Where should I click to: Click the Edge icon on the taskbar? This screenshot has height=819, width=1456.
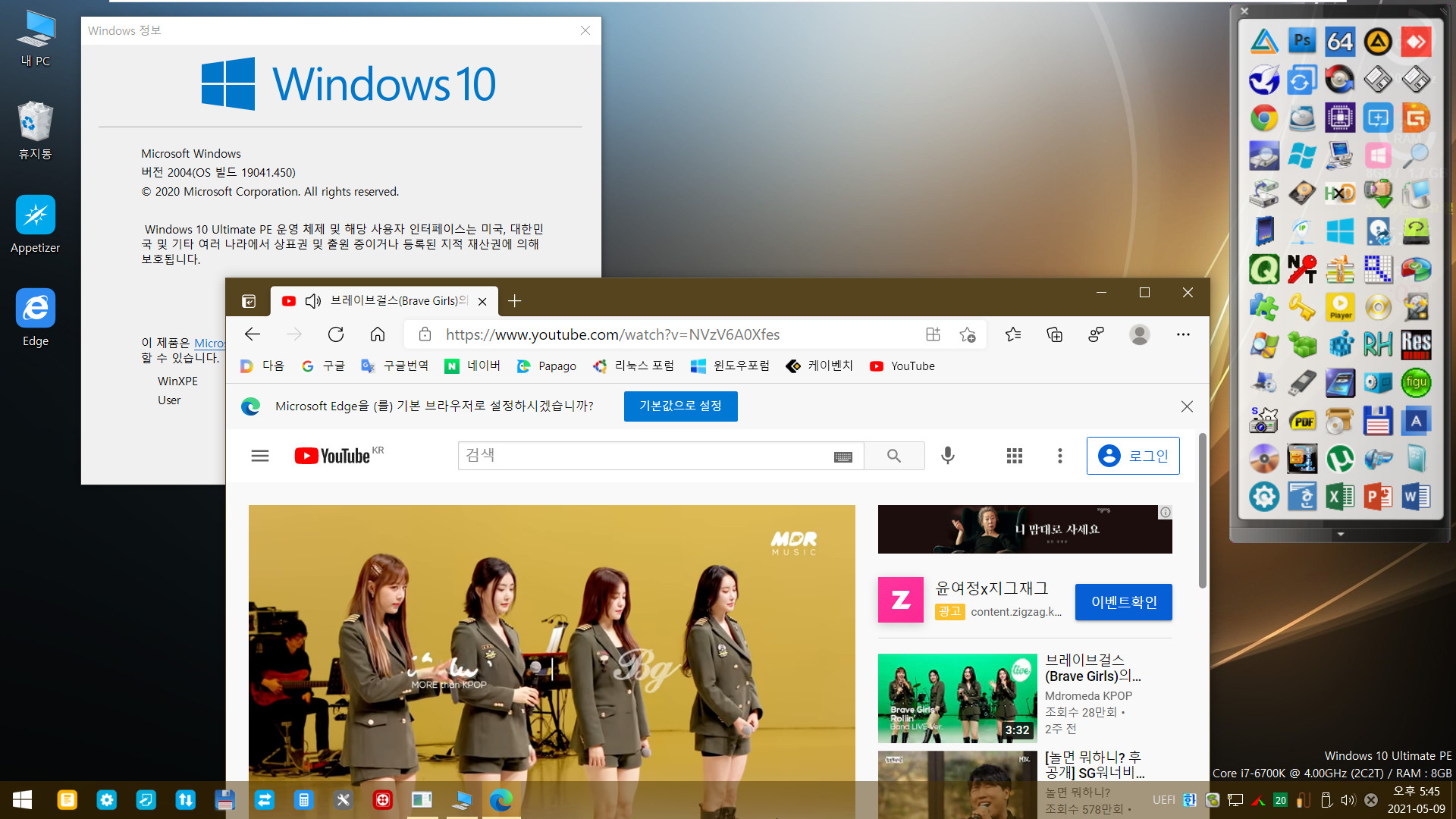[x=500, y=800]
